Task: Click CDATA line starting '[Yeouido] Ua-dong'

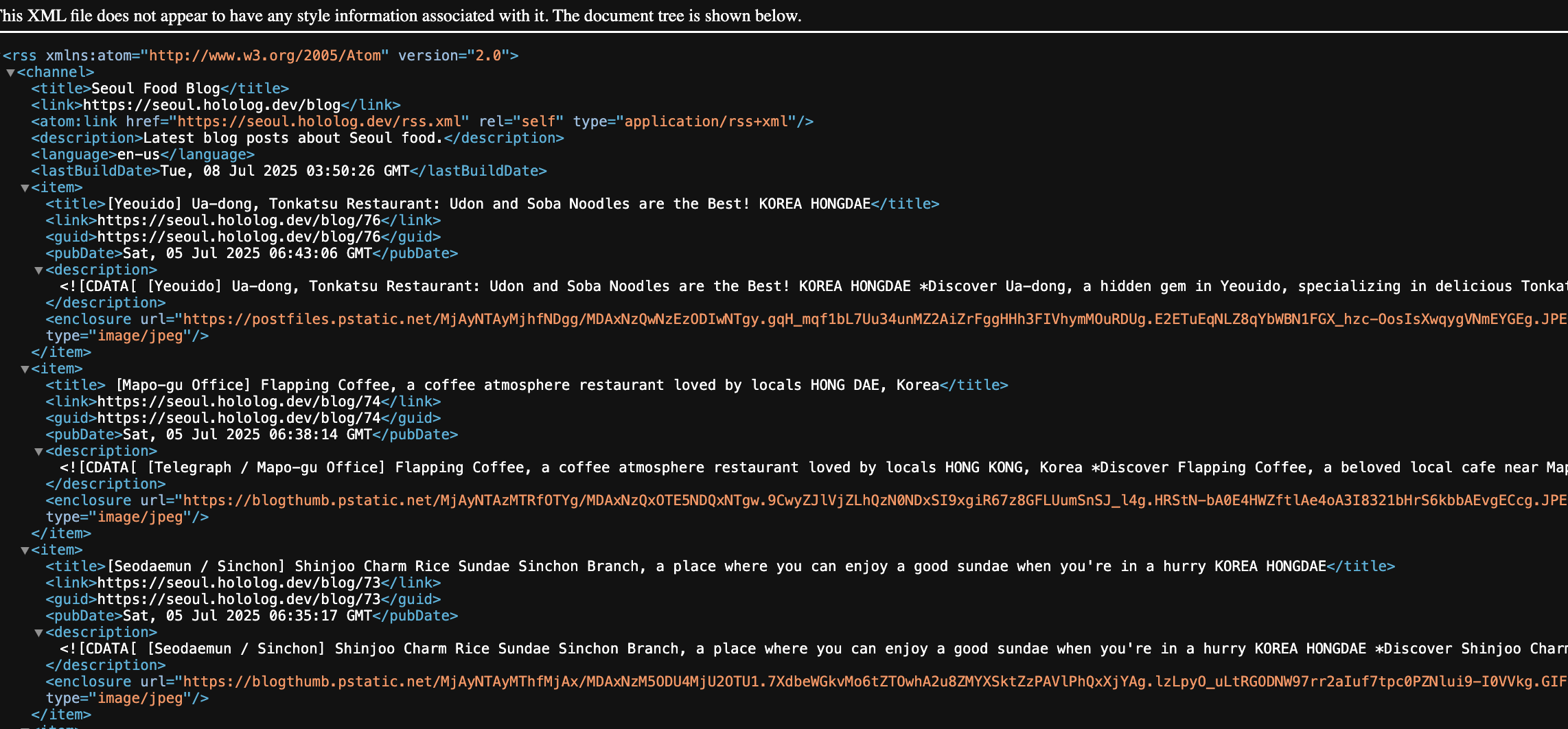Action: pos(814,286)
